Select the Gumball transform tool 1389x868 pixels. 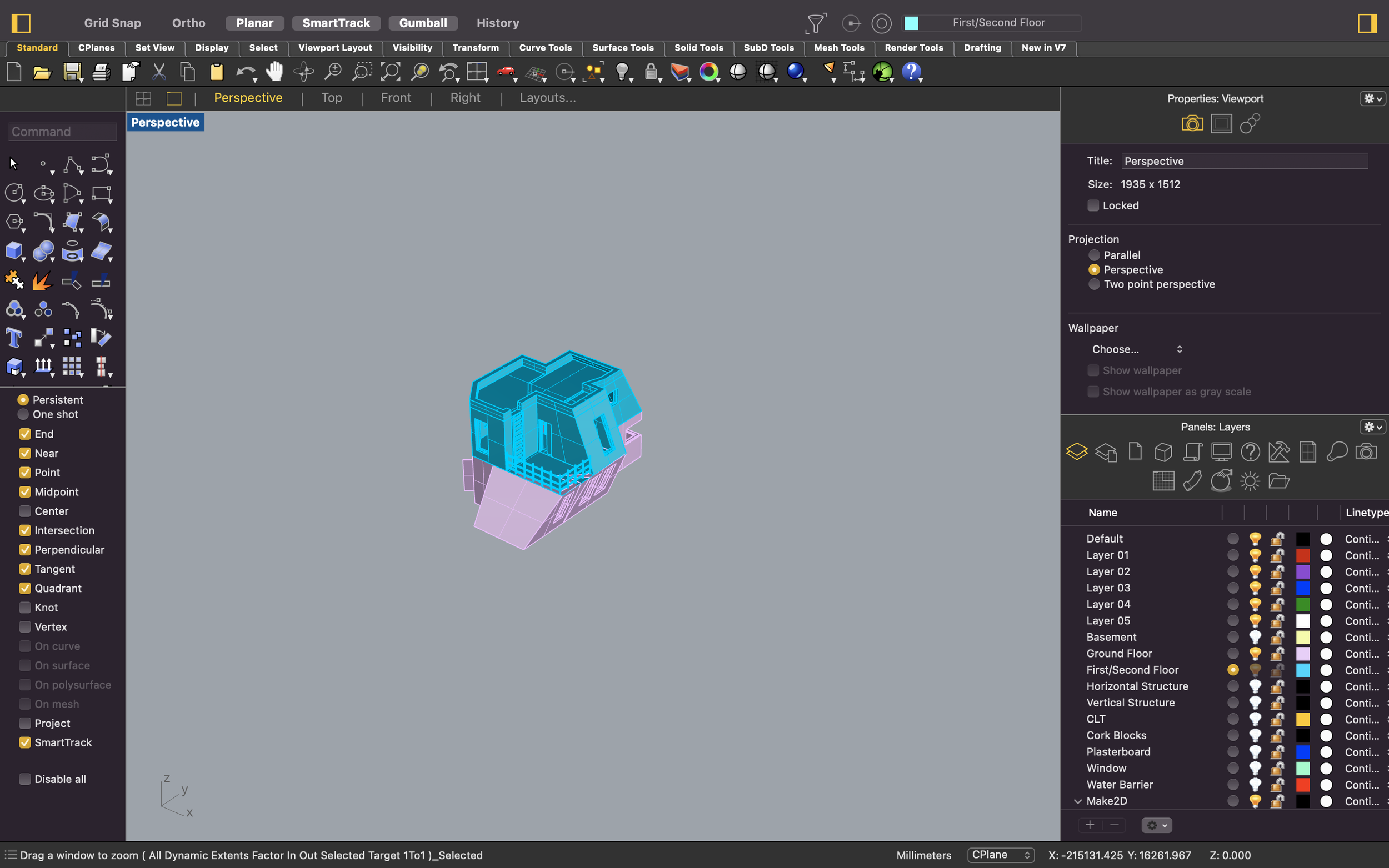coord(422,22)
